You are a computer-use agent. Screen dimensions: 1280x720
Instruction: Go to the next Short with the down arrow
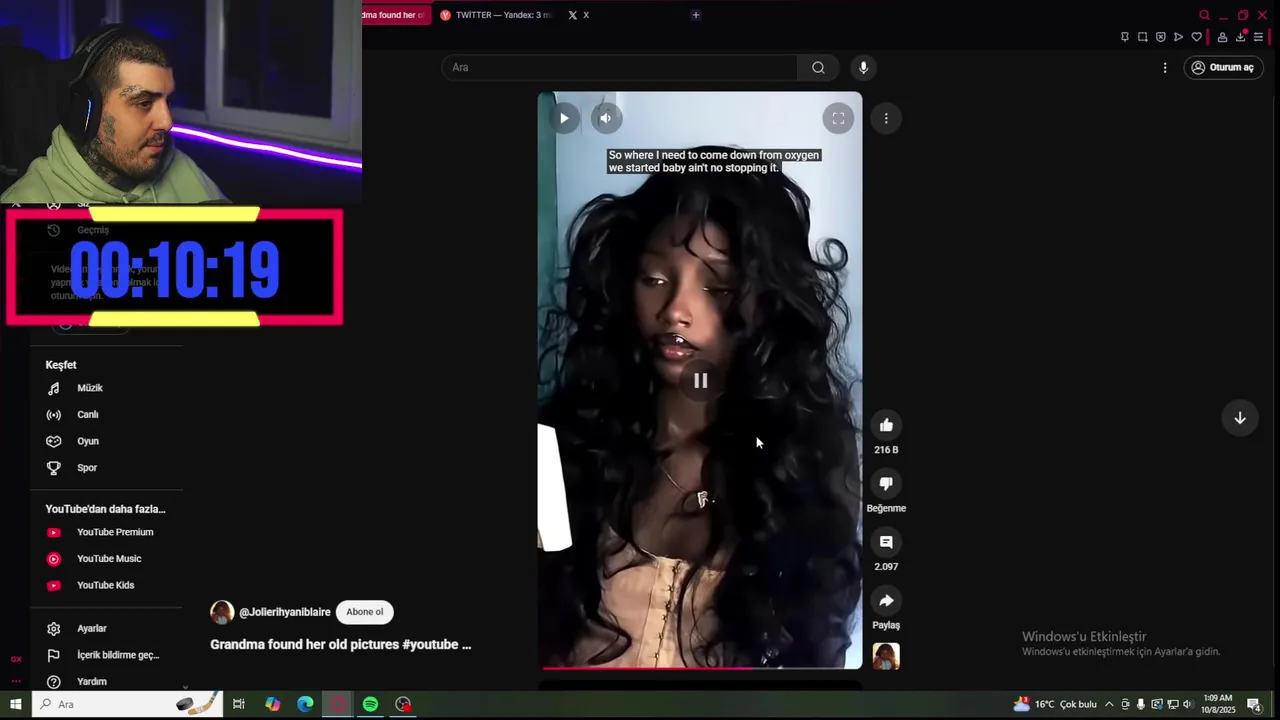pos(1240,418)
